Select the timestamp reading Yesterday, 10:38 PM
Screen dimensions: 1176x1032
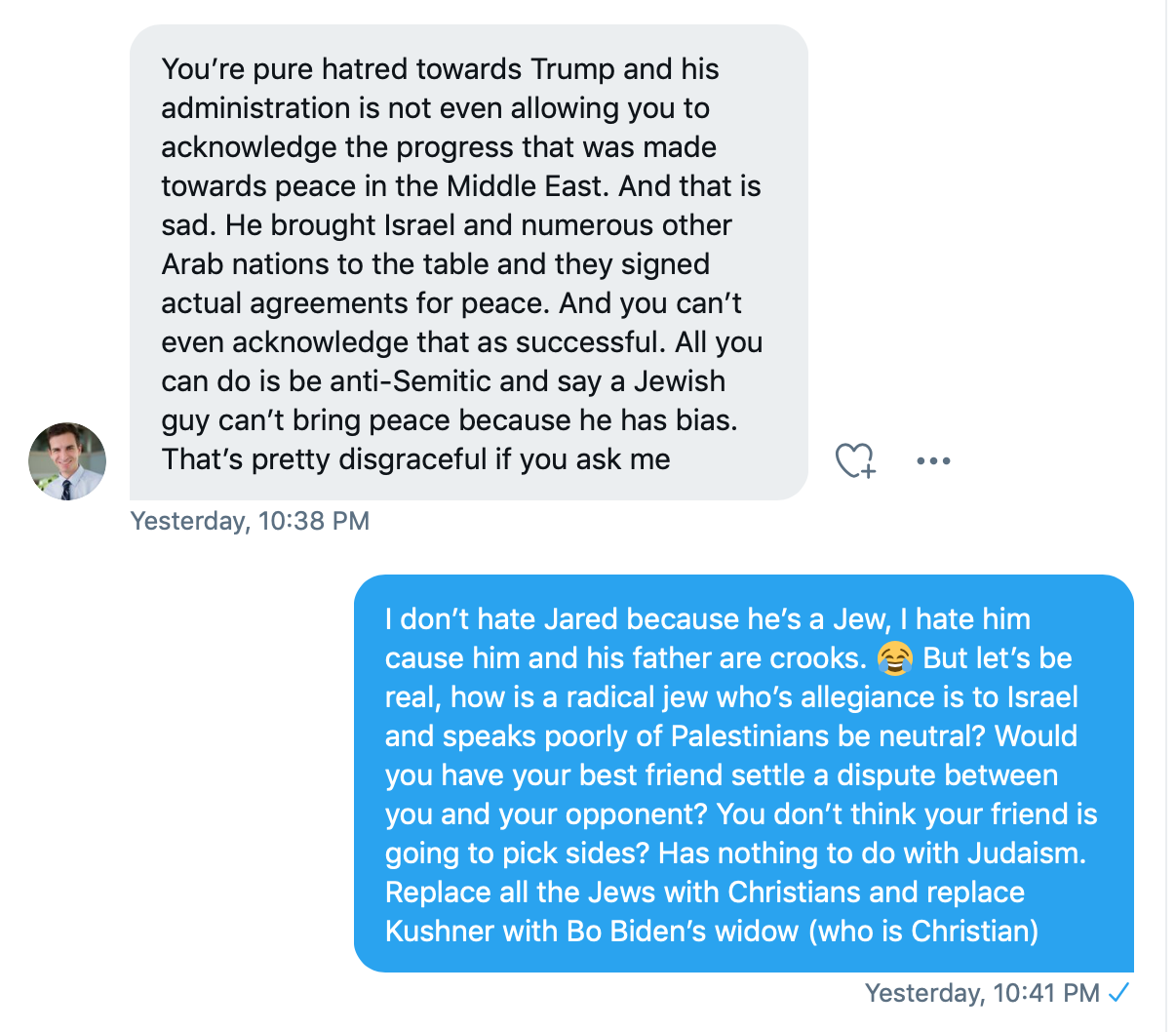[x=250, y=521]
